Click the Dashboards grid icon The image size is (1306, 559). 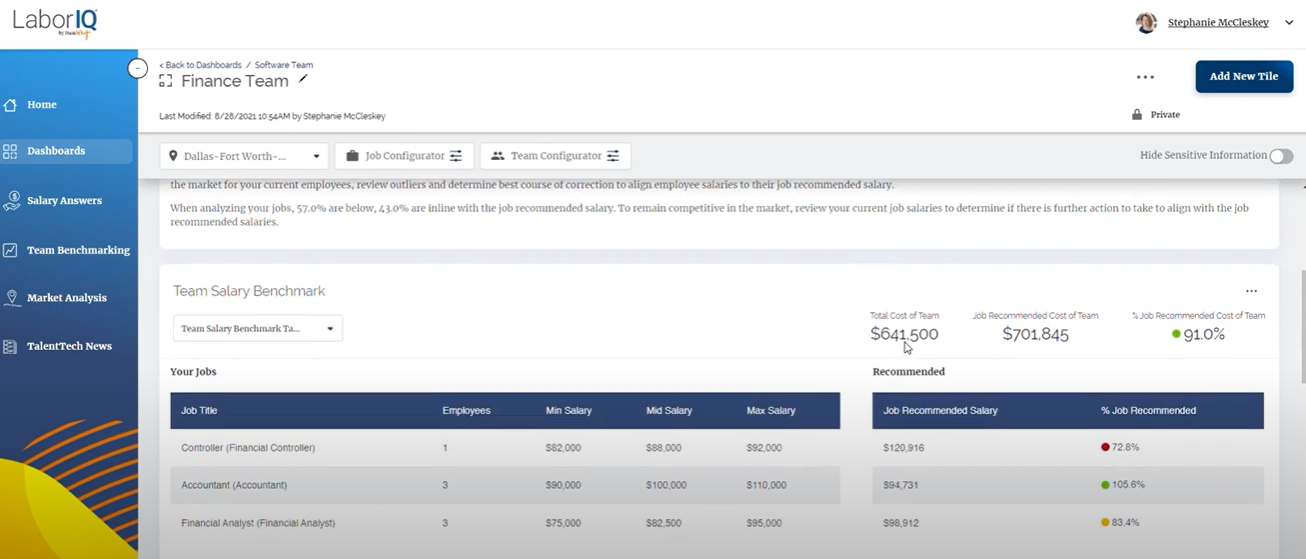click(x=10, y=151)
